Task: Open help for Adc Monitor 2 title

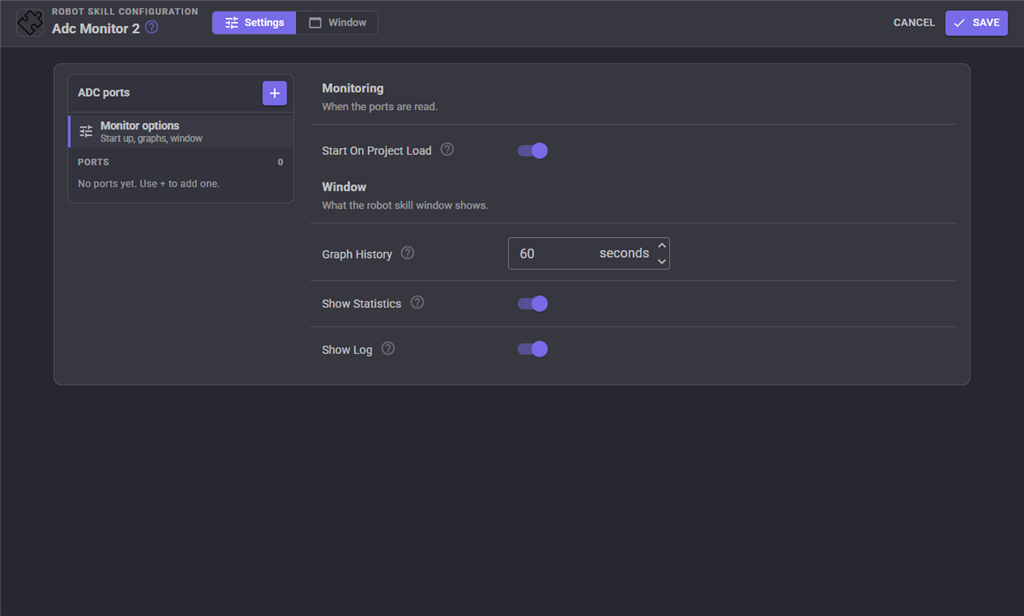Action: 152,27
